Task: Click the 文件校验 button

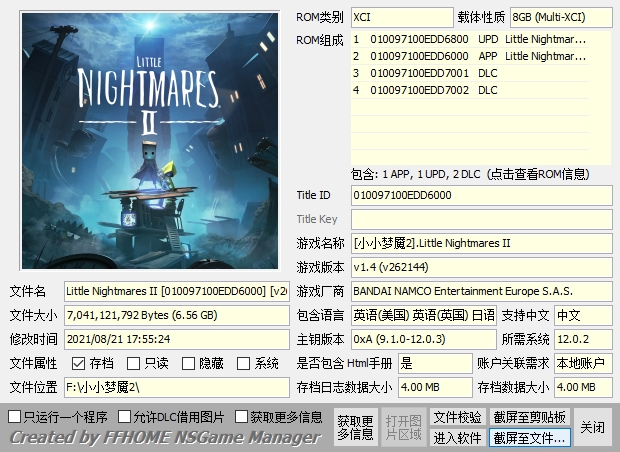Action: 457,417
